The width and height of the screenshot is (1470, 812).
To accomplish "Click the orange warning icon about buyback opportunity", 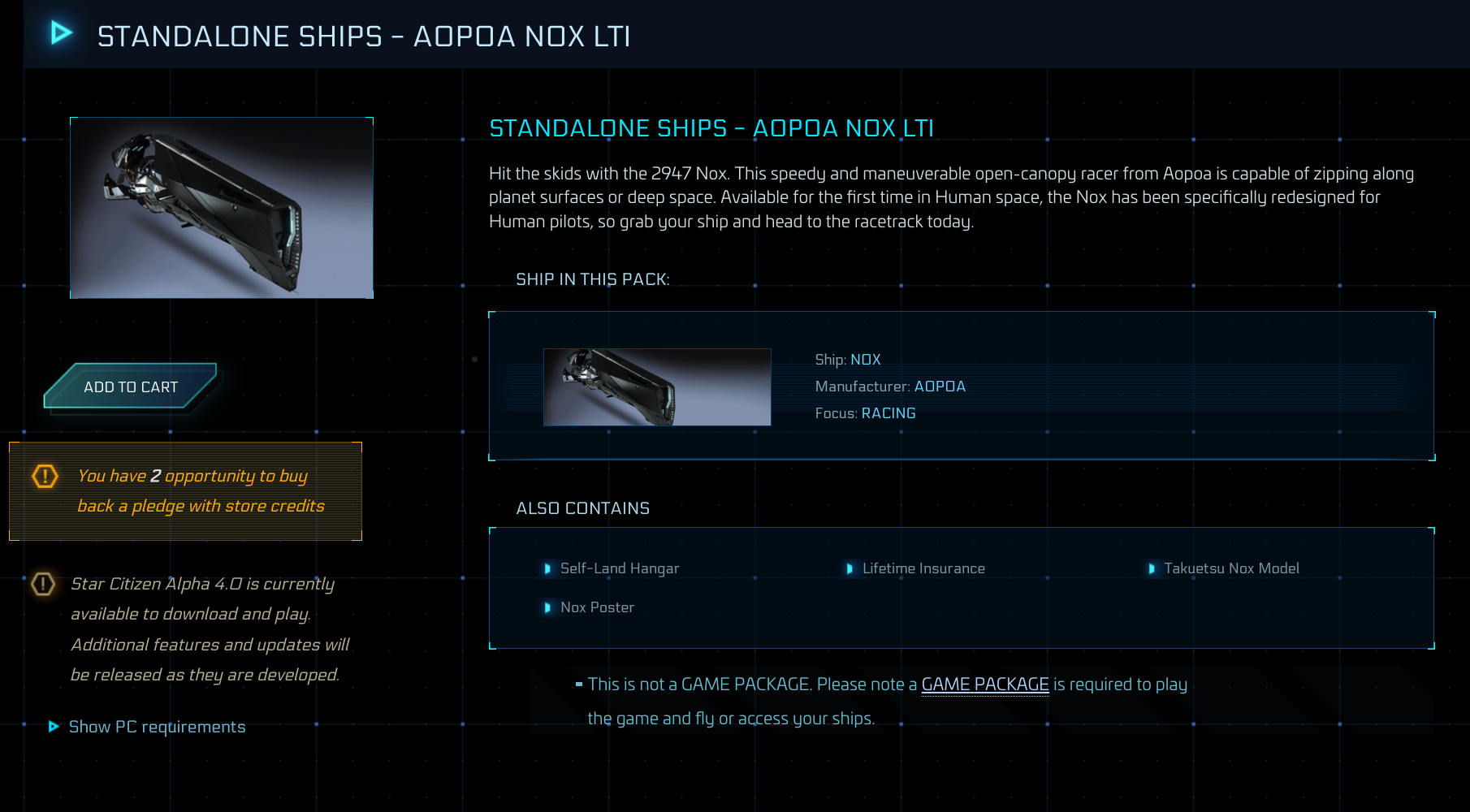I will (x=45, y=478).
